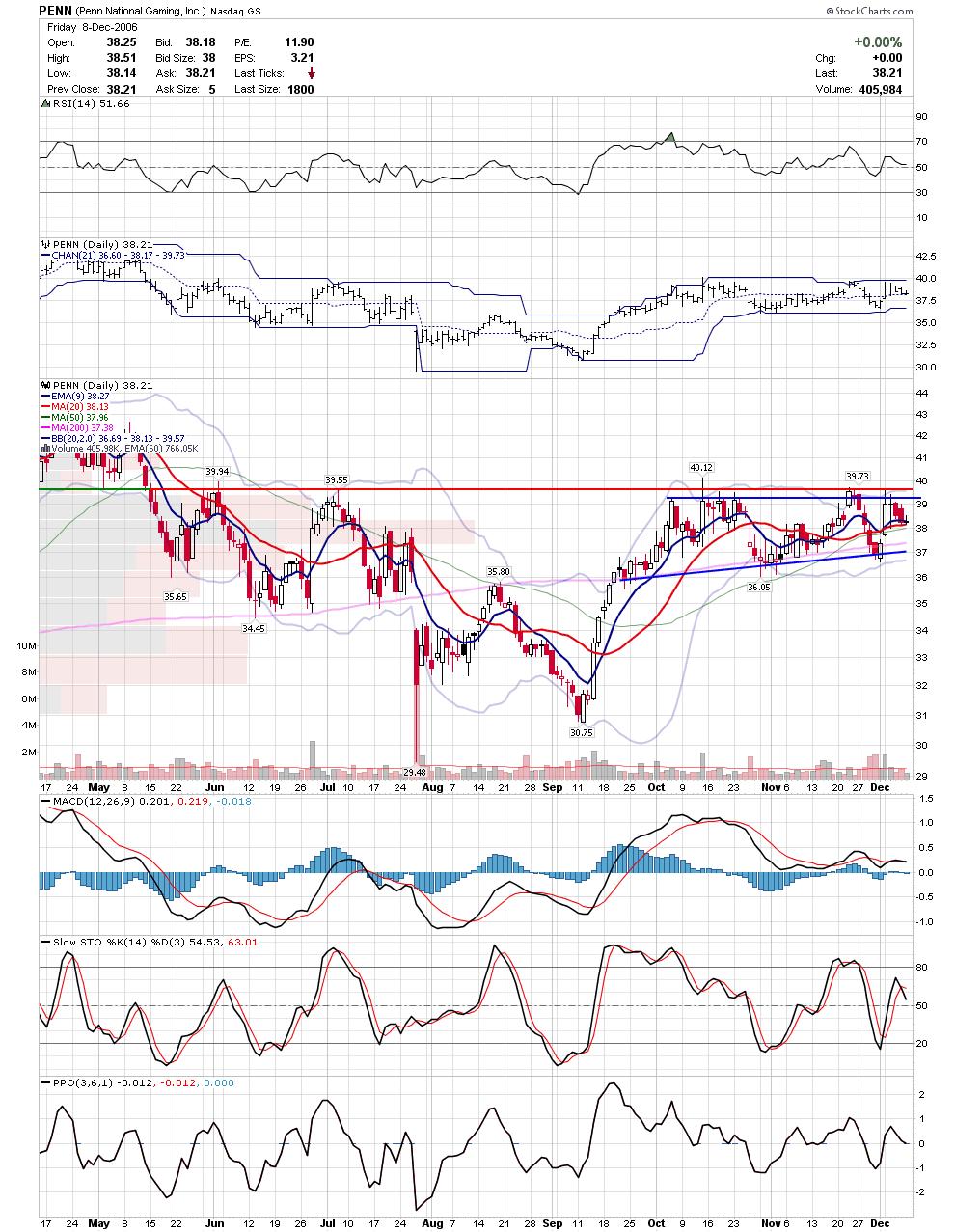Click the StockCharts.com copyright link
Viewport: 955px width, 1232px height.
[870, 10]
